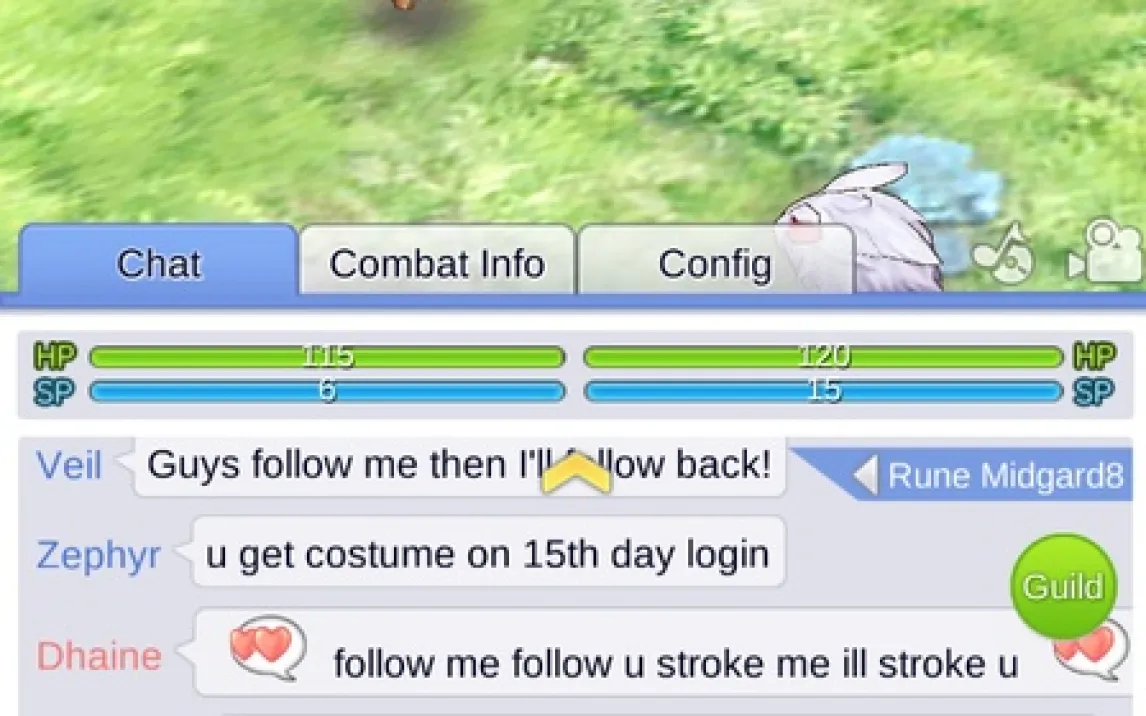Click the left SP bar showing 6
The height and width of the screenshot is (716, 1146).
tap(327, 391)
